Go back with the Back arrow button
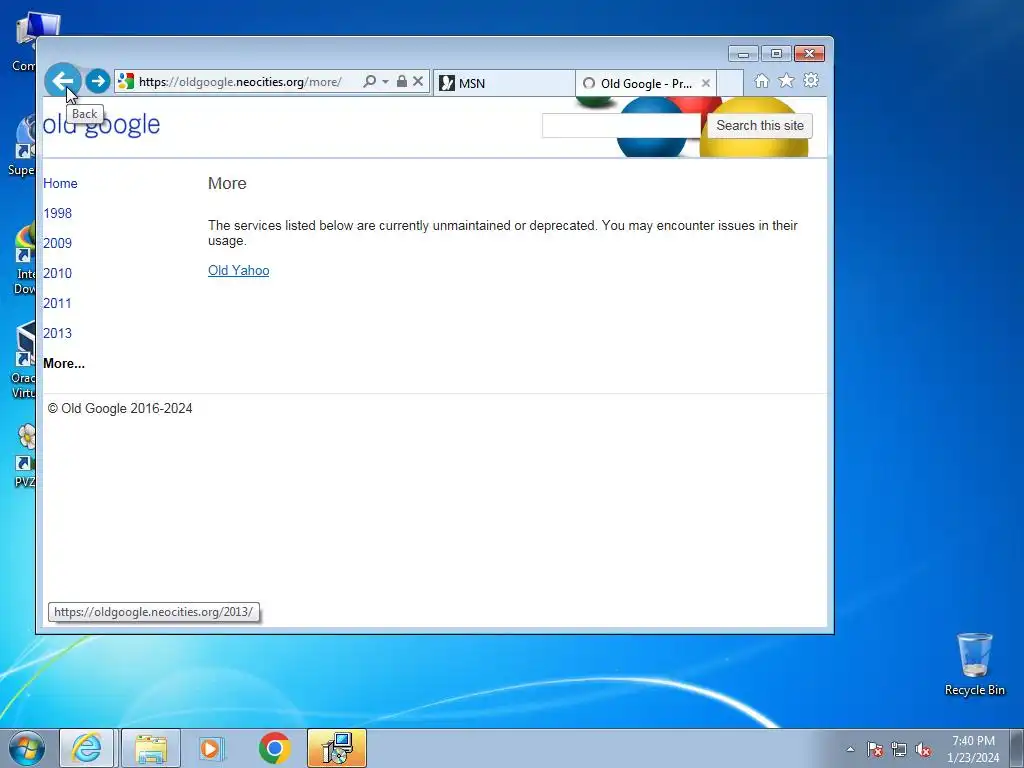This screenshot has width=1024, height=768. [x=63, y=81]
